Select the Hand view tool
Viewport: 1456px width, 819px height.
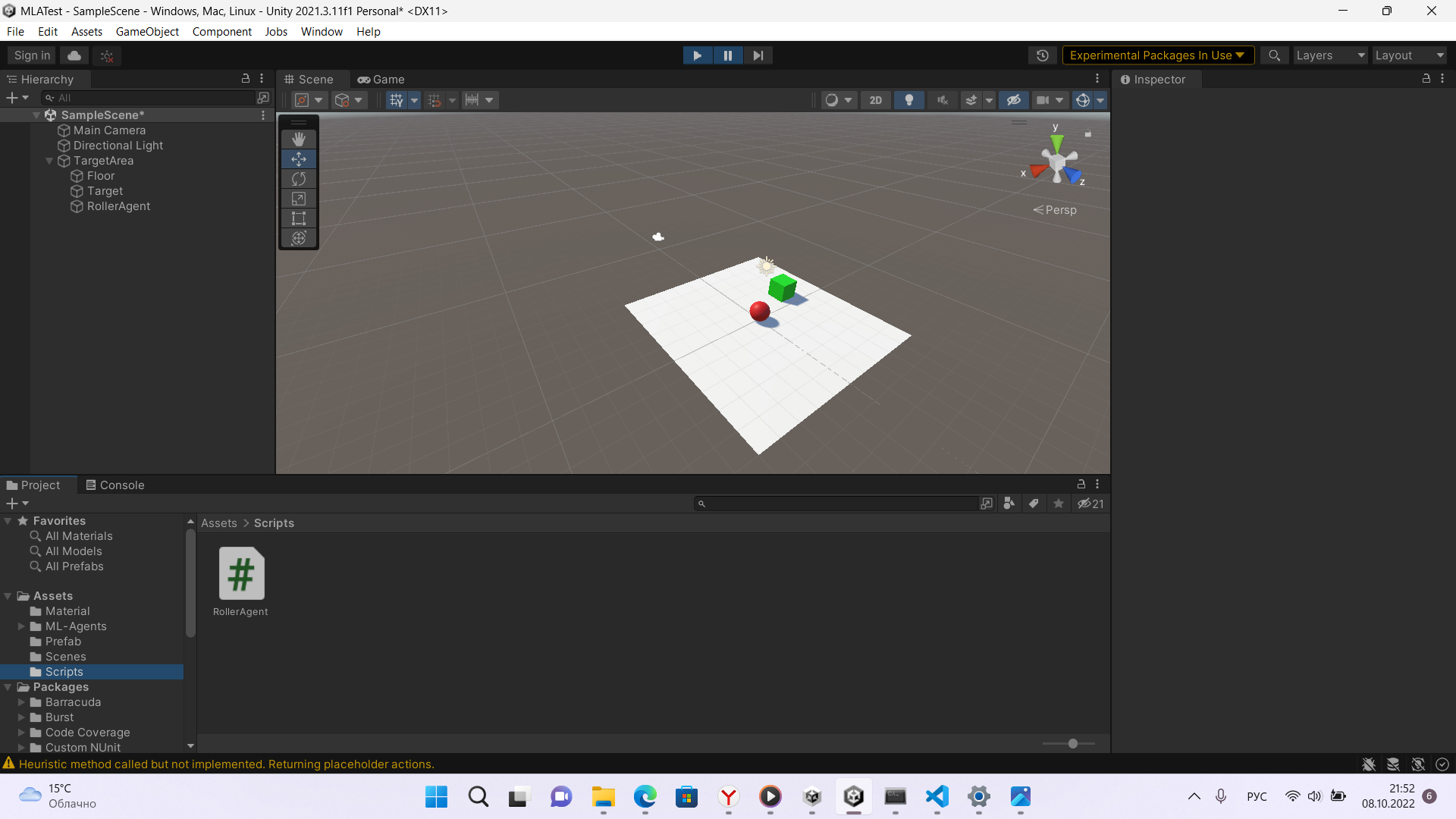299,139
